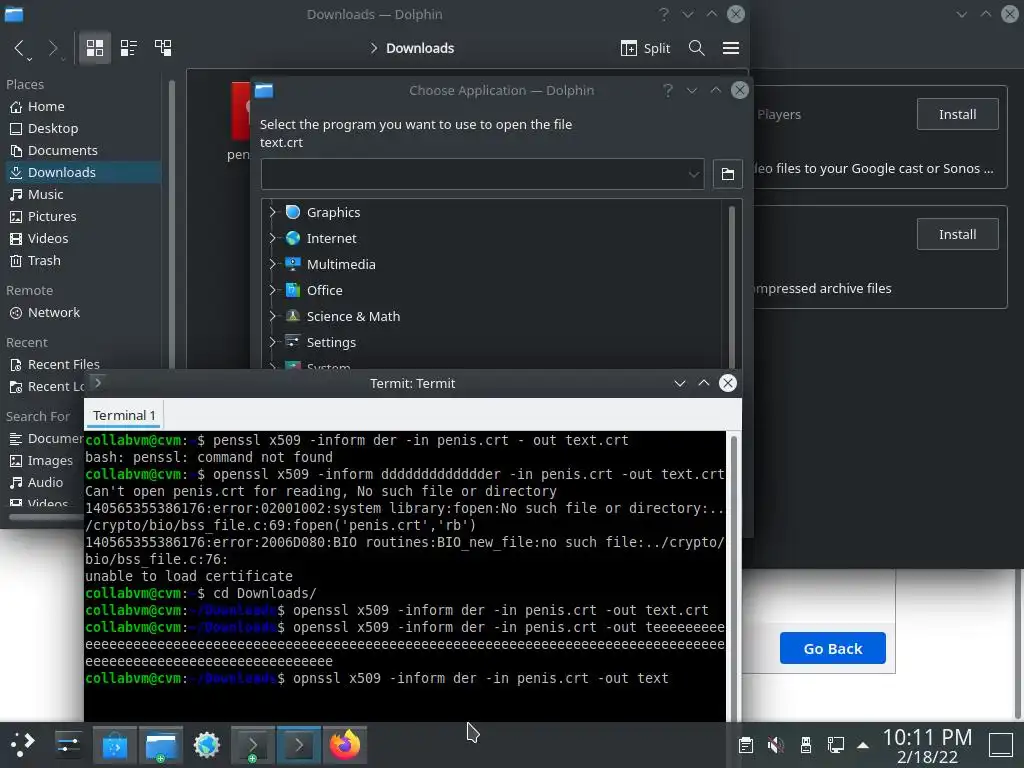This screenshot has height=768, width=1024.
Task: Open removable devices tray icon
Action: [x=806, y=745]
